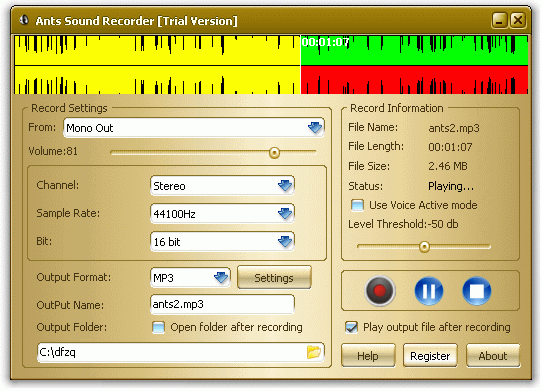Click the File Size value 2.46 MB
The height and width of the screenshot is (391, 542).
[448, 166]
